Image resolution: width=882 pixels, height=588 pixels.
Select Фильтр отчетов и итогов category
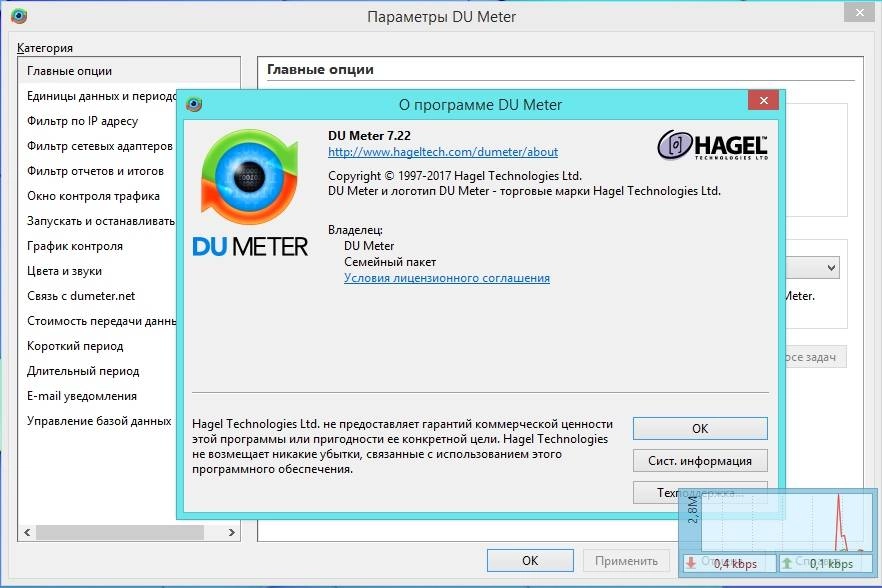[98, 171]
